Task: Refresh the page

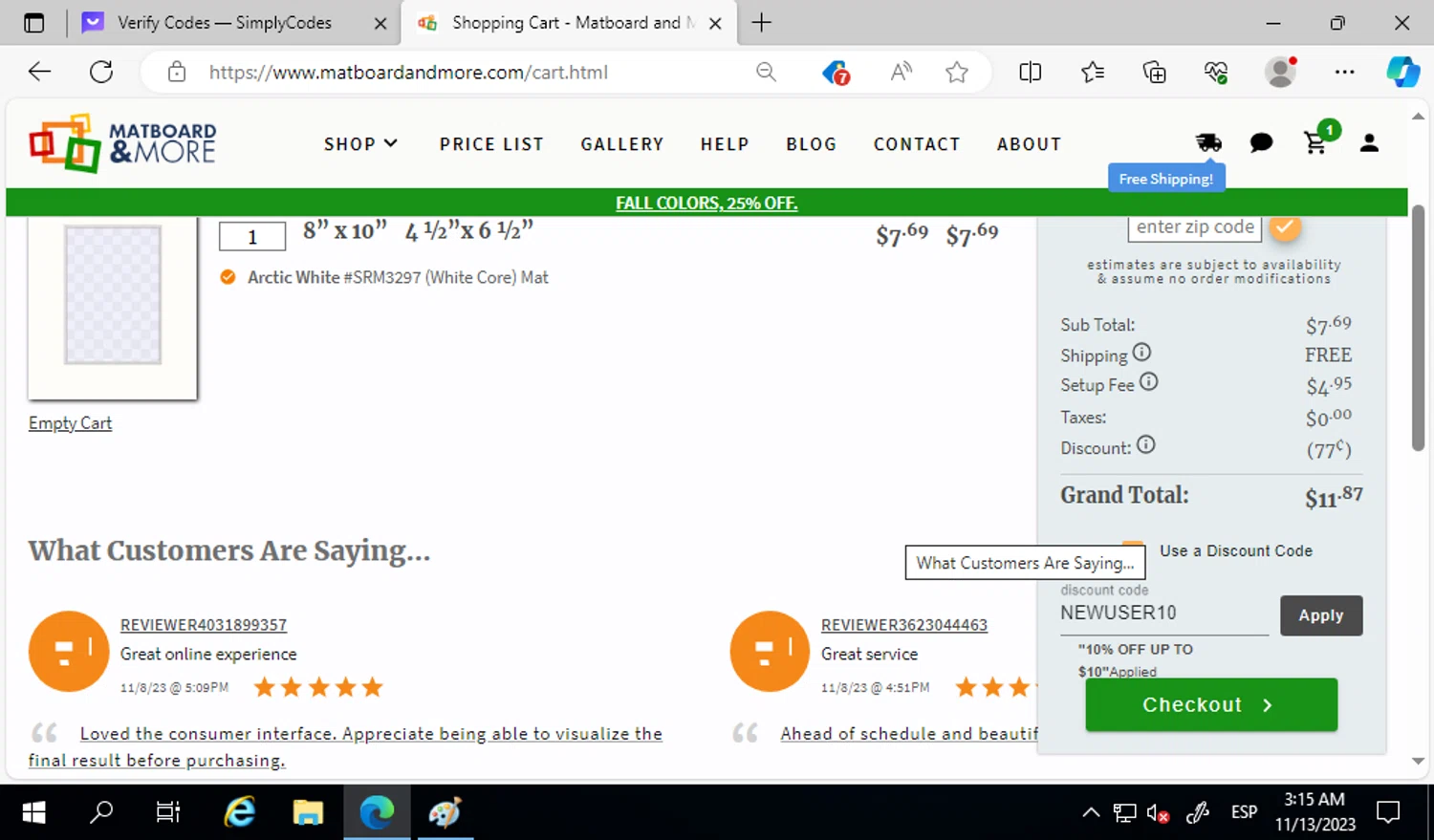Action: (101, 72)
